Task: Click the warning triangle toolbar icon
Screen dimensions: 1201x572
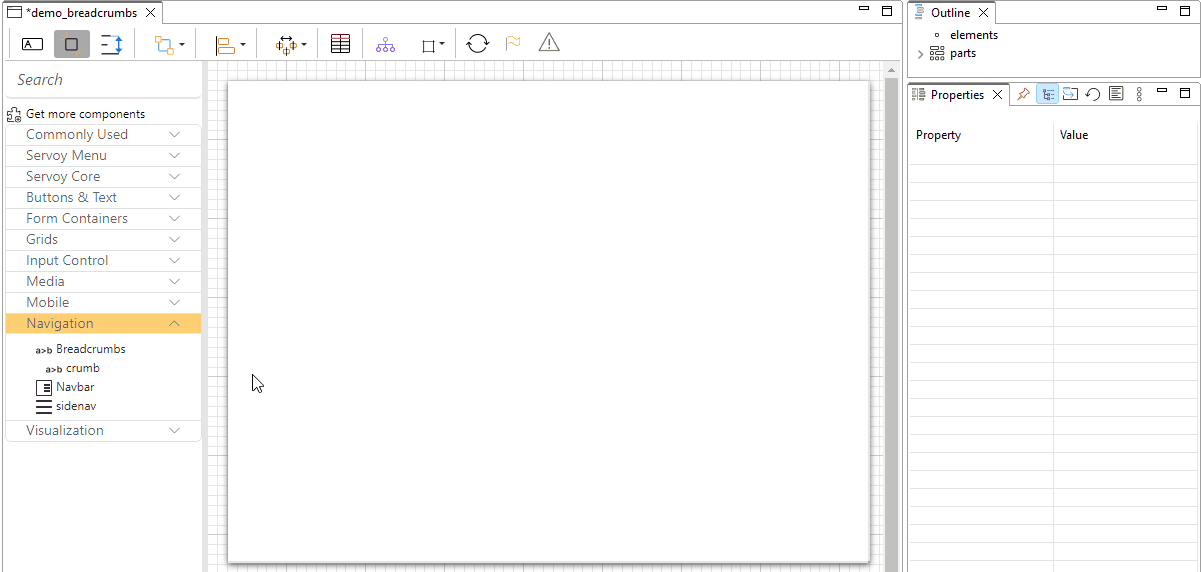Action: click(x=549, y=43)
